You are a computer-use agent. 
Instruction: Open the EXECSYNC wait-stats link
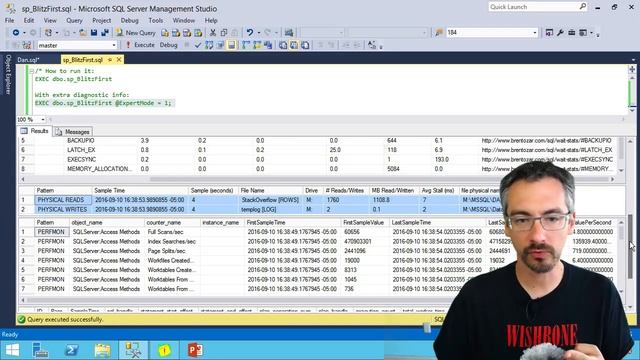[547, 160]
